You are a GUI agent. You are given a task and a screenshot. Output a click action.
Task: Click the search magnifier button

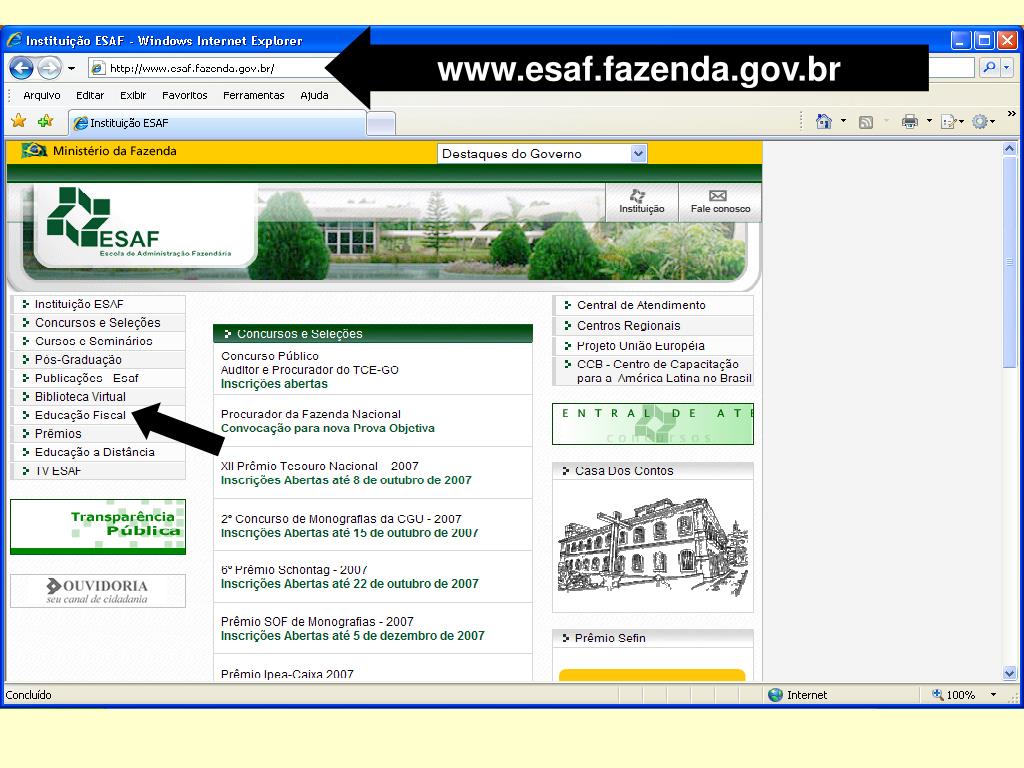(990, 67)
